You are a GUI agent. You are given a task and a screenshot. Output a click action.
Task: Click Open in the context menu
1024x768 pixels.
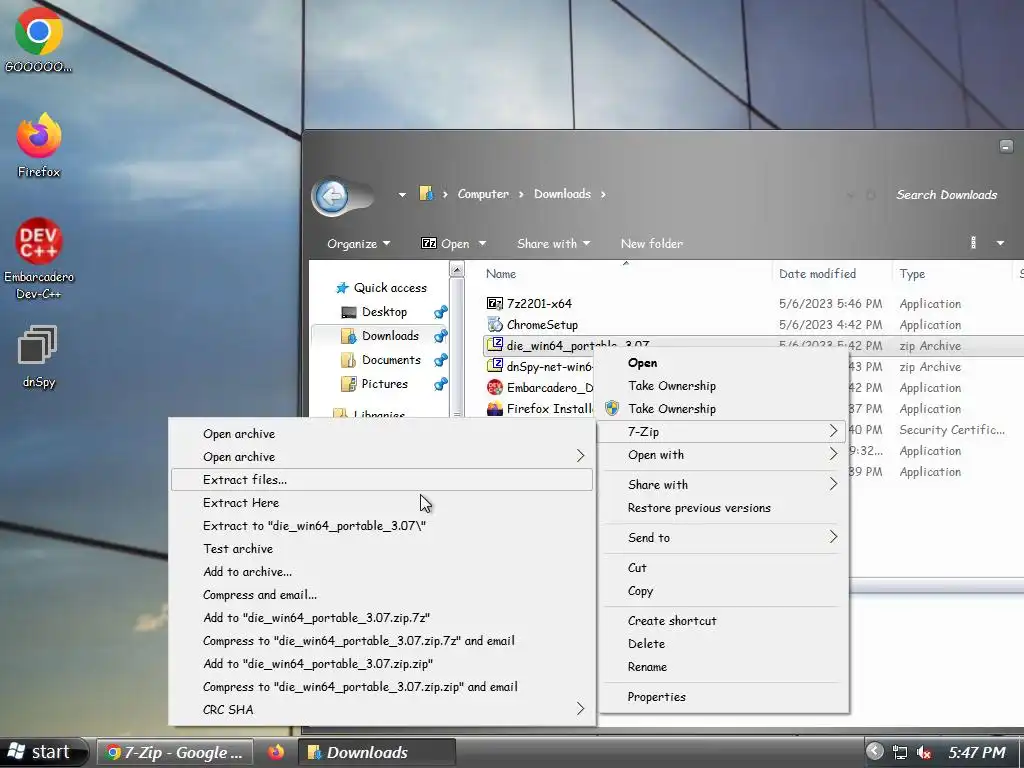(x=723, y=363)
